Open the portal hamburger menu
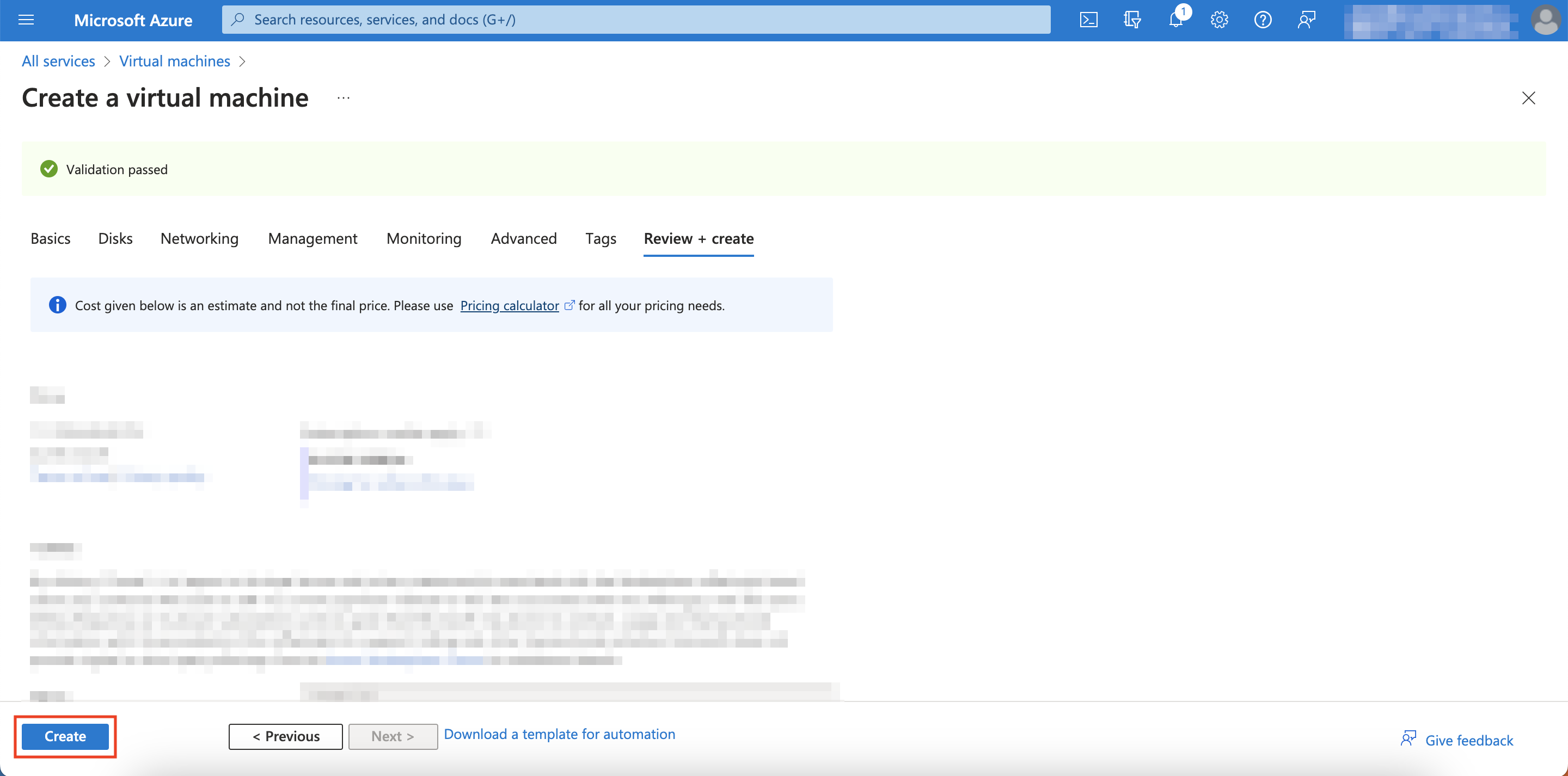Viewport: 1568px width, 776px height. (x=26, y=20)
